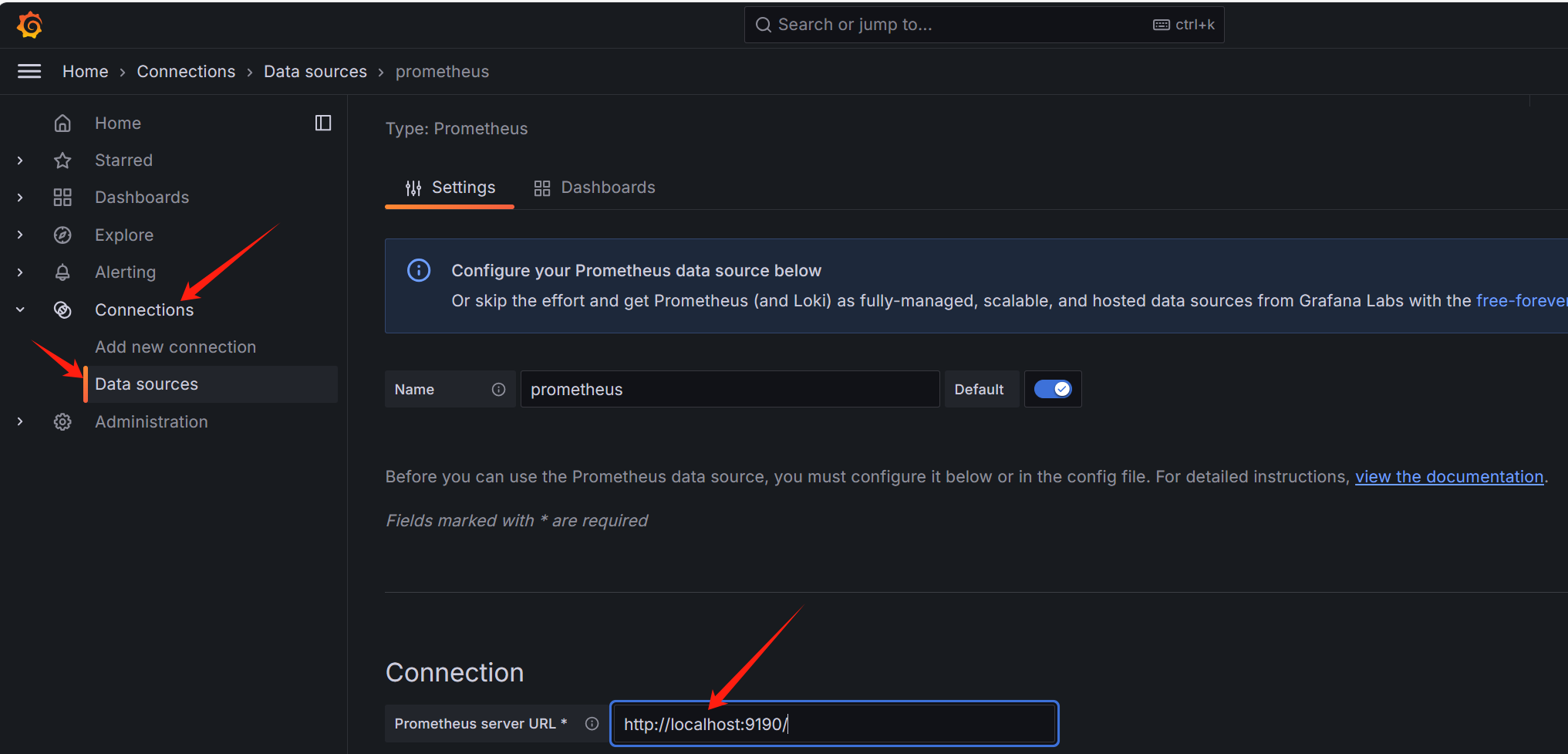The height and width of the screenshot is (754, 1568).
Task: Click the Search or jump to box
Action: (984, 25)
